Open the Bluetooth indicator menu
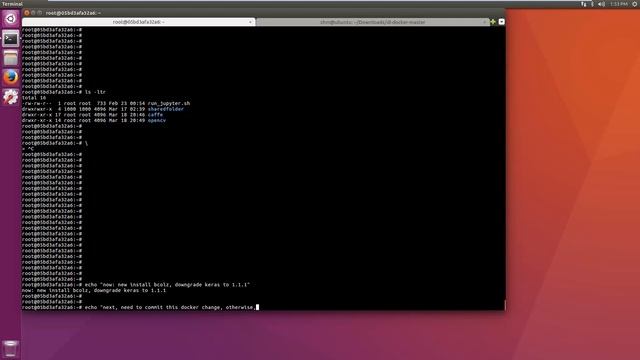The image size is (640, 360). coord(592,4)
